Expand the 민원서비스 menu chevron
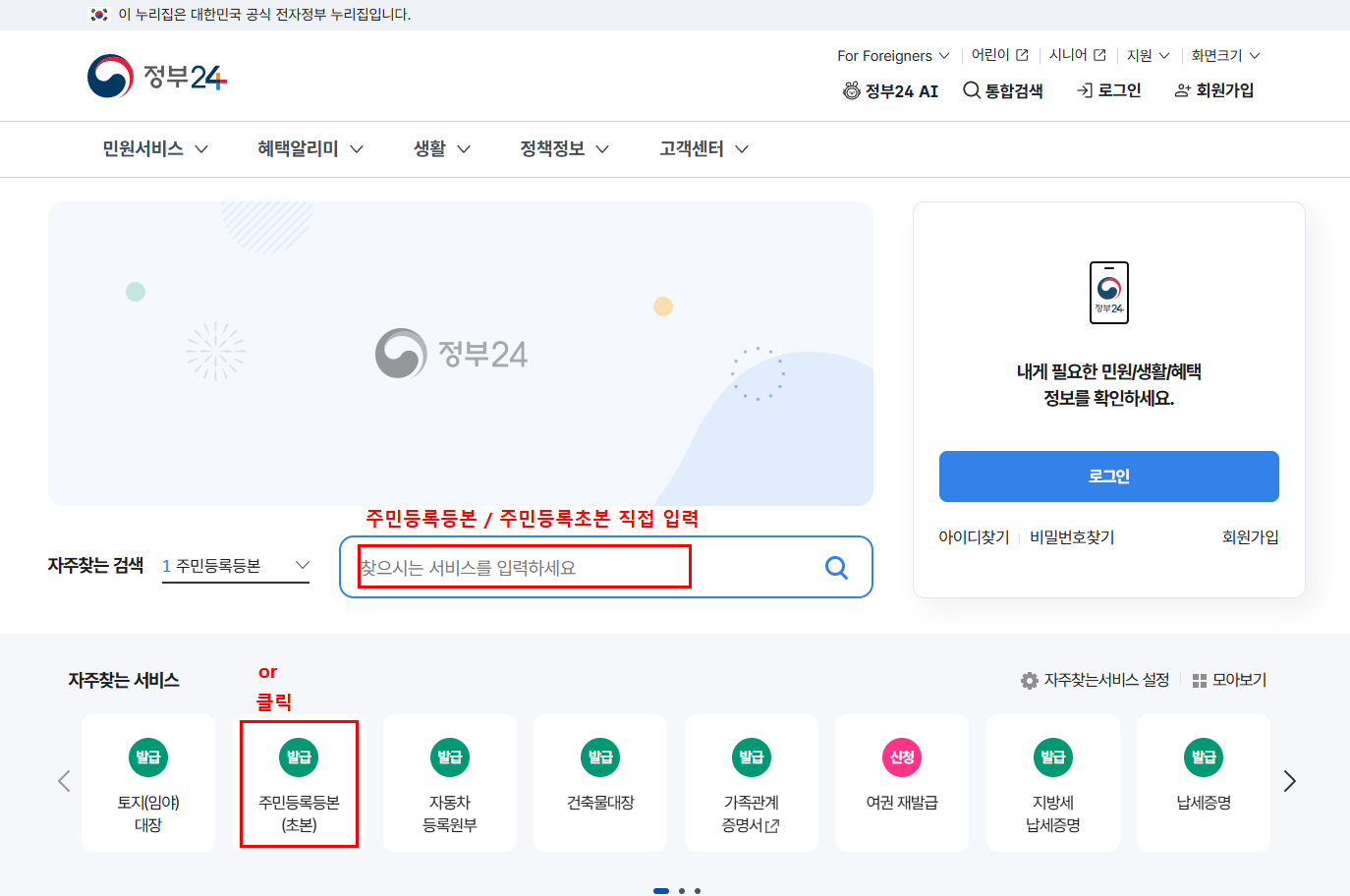Image resolution: width=1350 pixels, height=896 pixels. [201, 149]
